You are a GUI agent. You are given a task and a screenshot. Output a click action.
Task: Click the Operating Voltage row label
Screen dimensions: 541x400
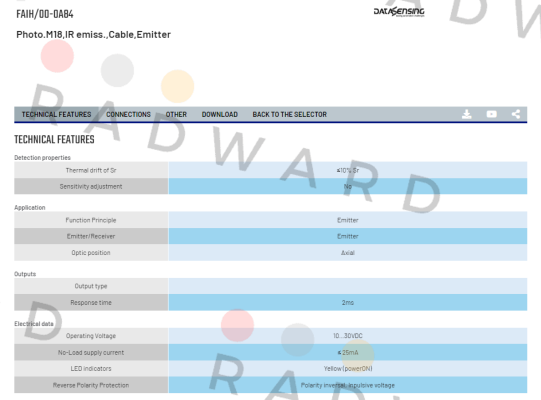[91, 335]
